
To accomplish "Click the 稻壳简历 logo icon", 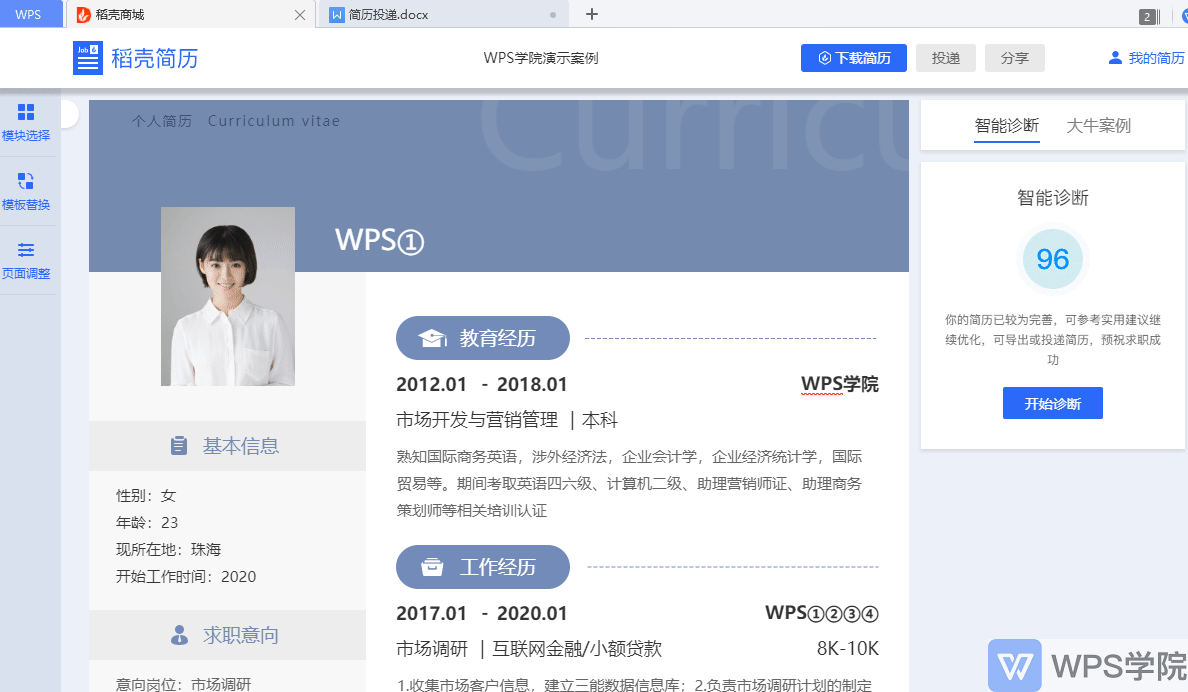I will click(88, 58).
